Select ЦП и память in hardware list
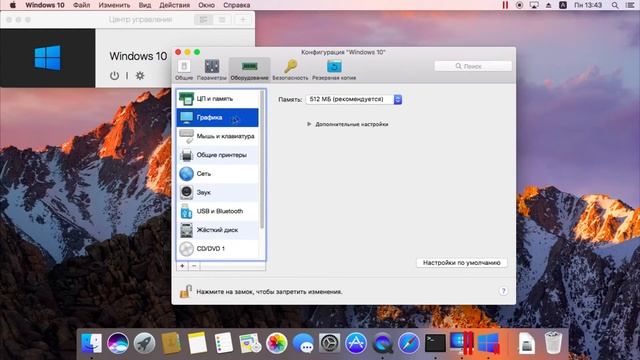Viewport: 640px width, 360px height. 218,99
